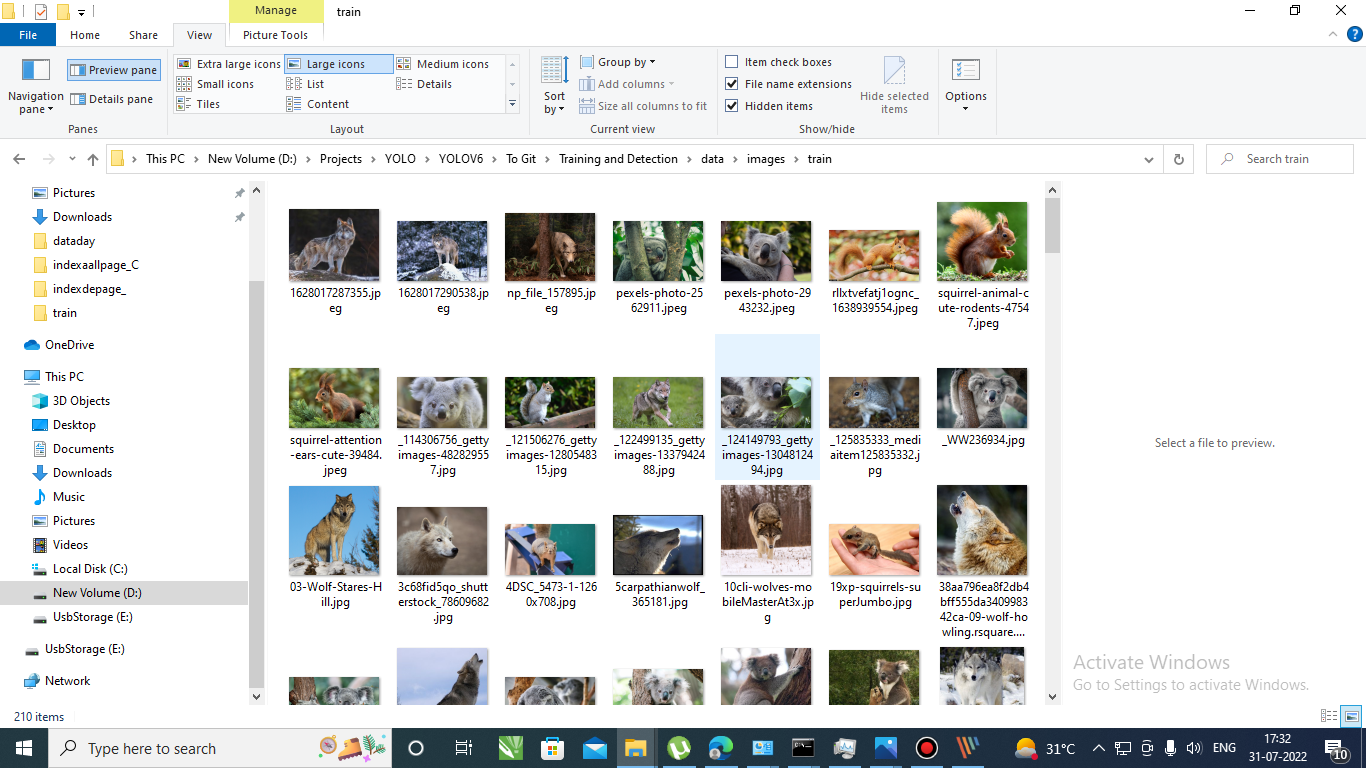Navigate to To Git breadcrumb

point(521,159)
